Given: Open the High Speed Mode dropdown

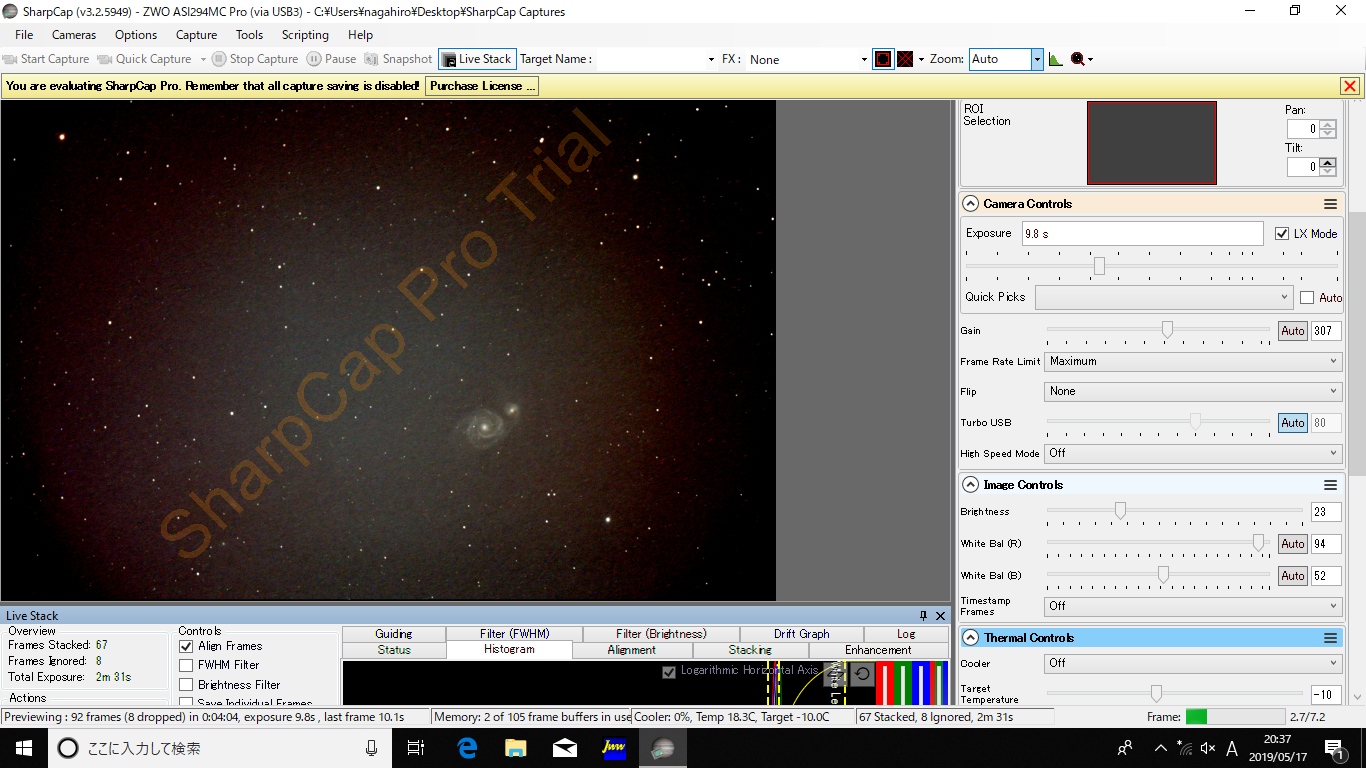Looking at the screenshot, I should tap(1193, 454).
